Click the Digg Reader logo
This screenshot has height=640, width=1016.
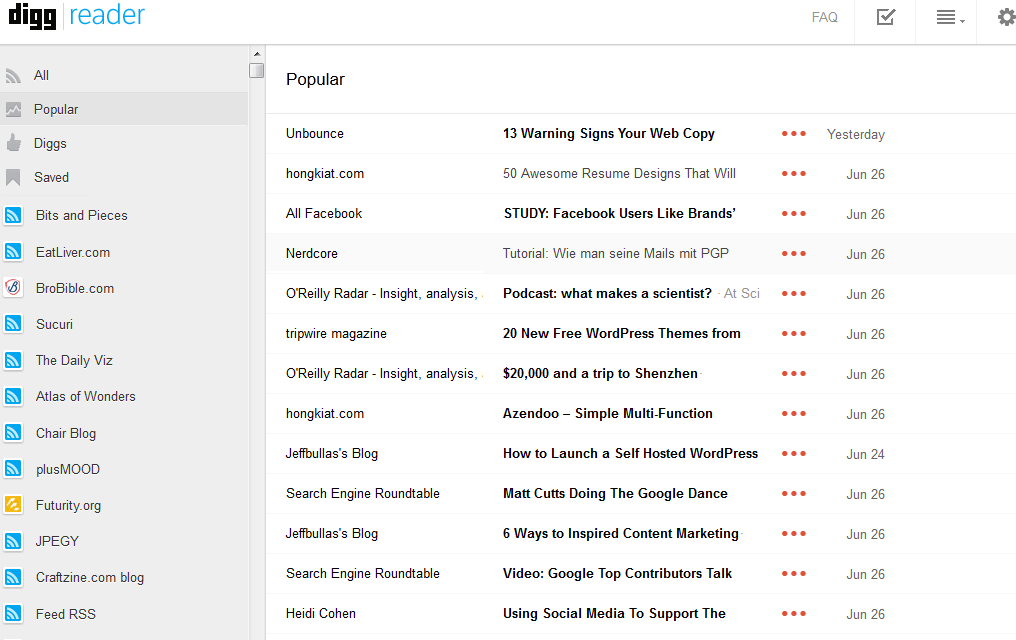[x=76, y=15]
